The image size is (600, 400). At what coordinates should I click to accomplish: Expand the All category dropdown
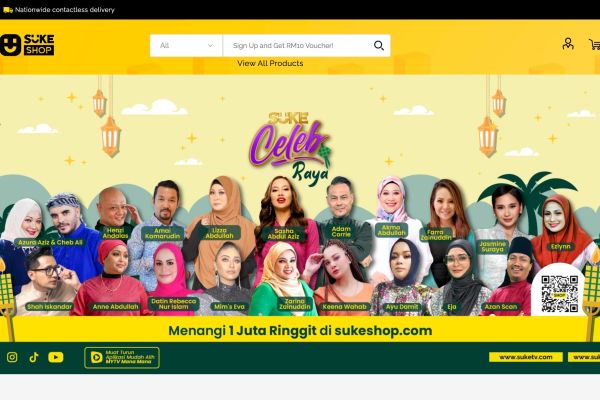[x=186, y=46]
